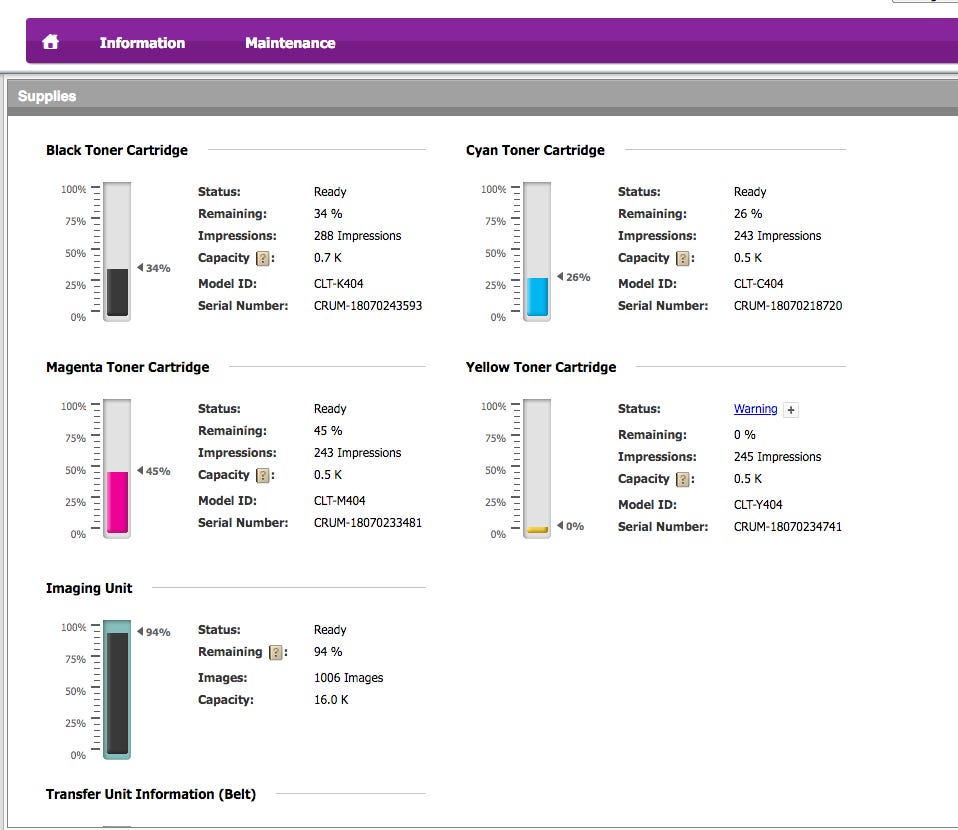
Task: Click the cyan toner level gauge
Action: (537, 252)
